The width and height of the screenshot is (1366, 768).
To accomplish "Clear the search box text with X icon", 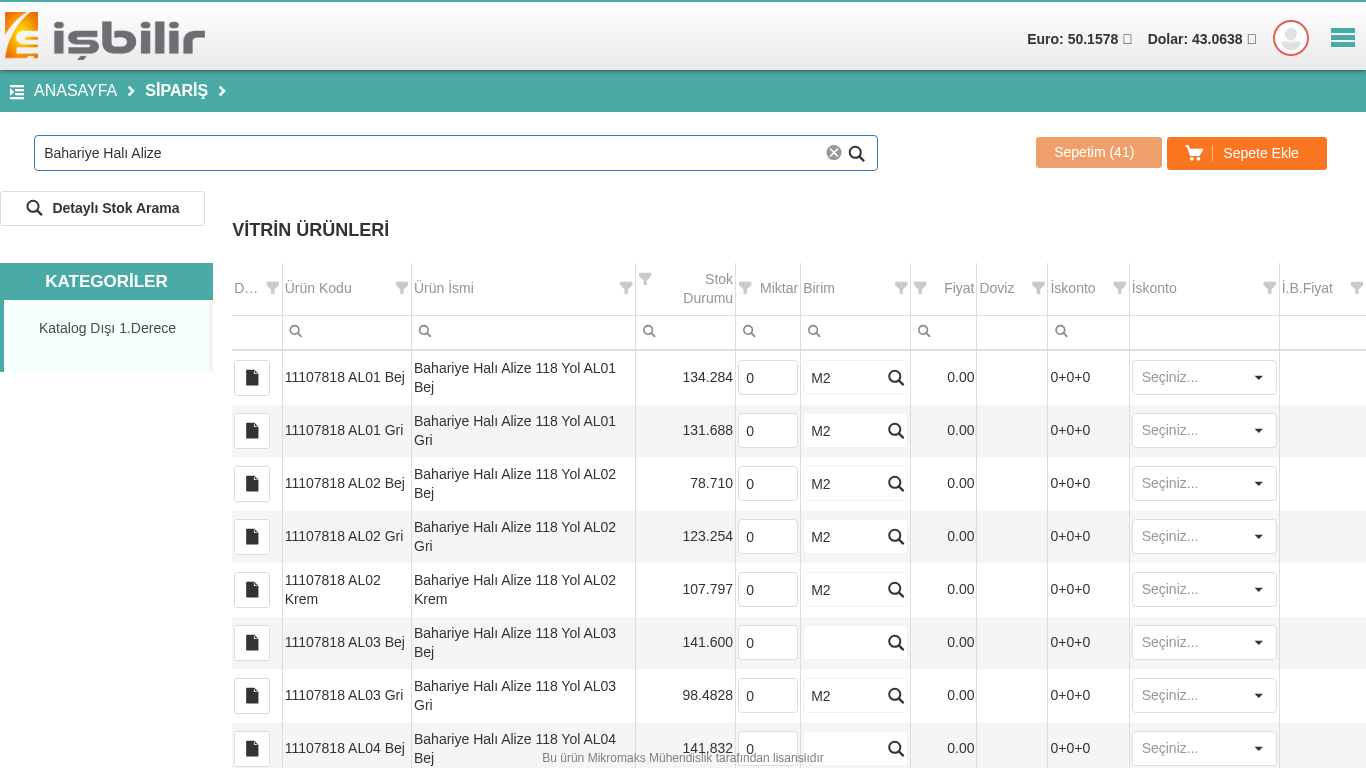I will coord(833,153).
